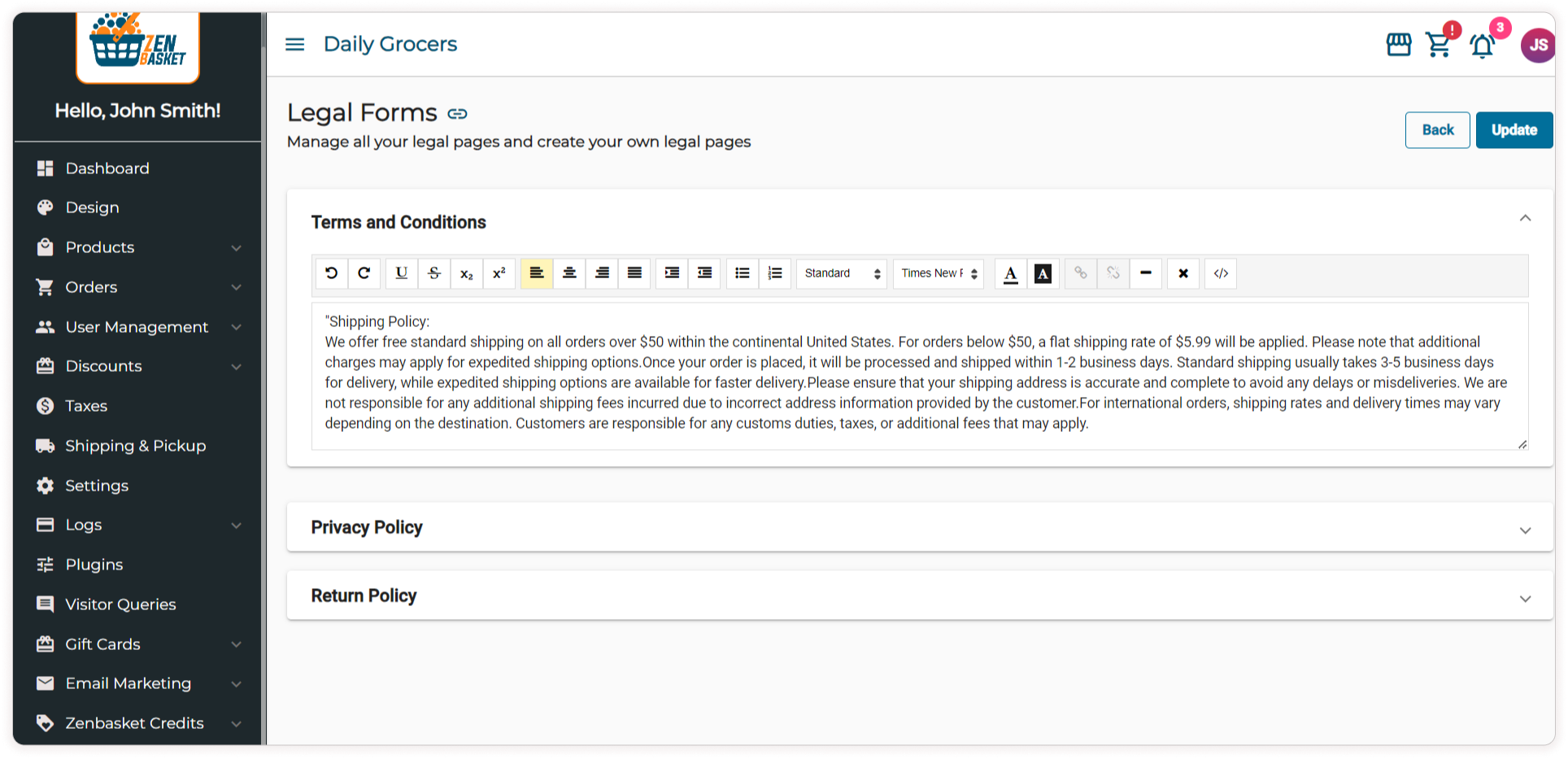Insert a numbered list

775,273
